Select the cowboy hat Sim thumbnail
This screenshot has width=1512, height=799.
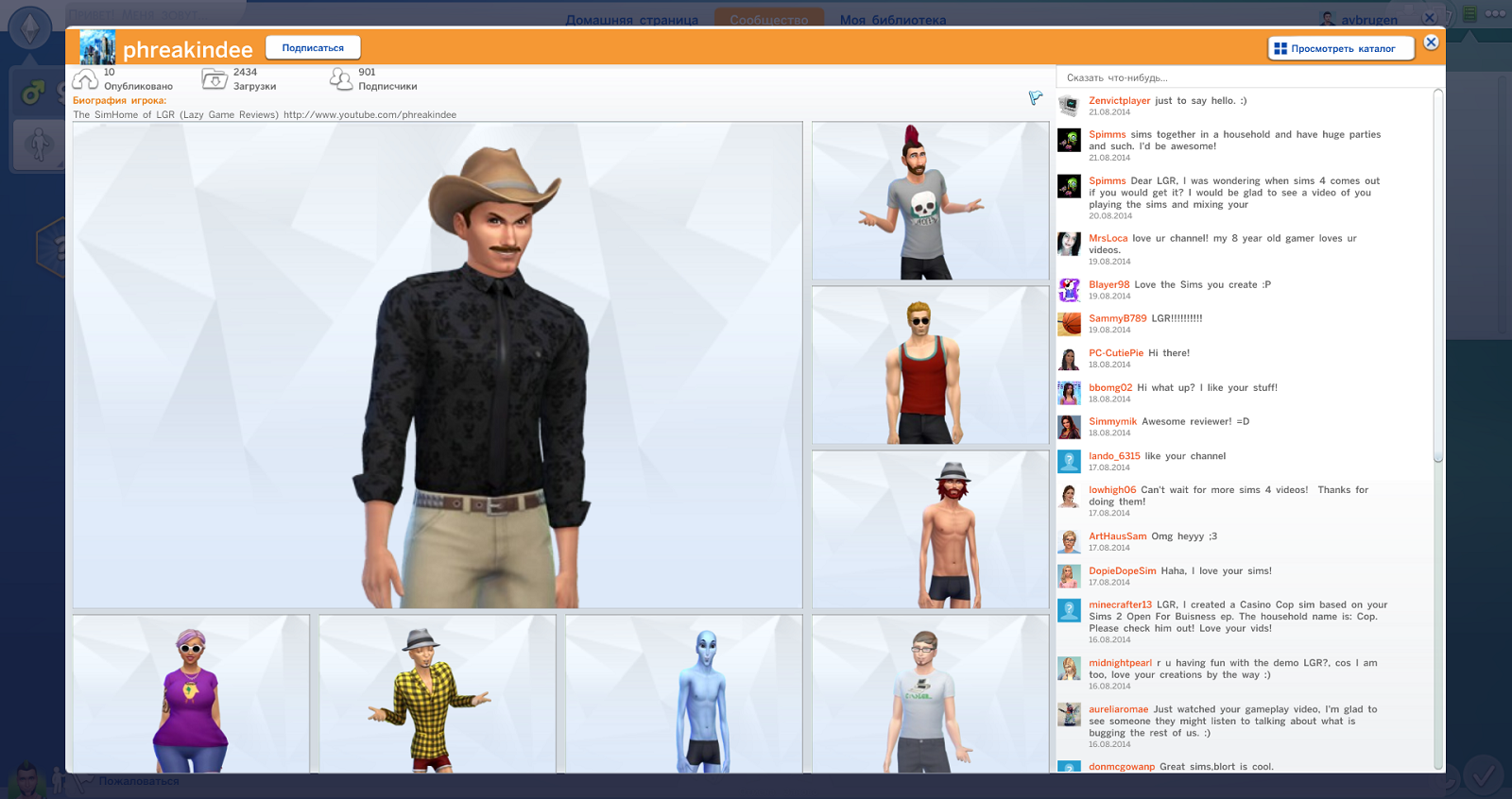click(438, 365)
